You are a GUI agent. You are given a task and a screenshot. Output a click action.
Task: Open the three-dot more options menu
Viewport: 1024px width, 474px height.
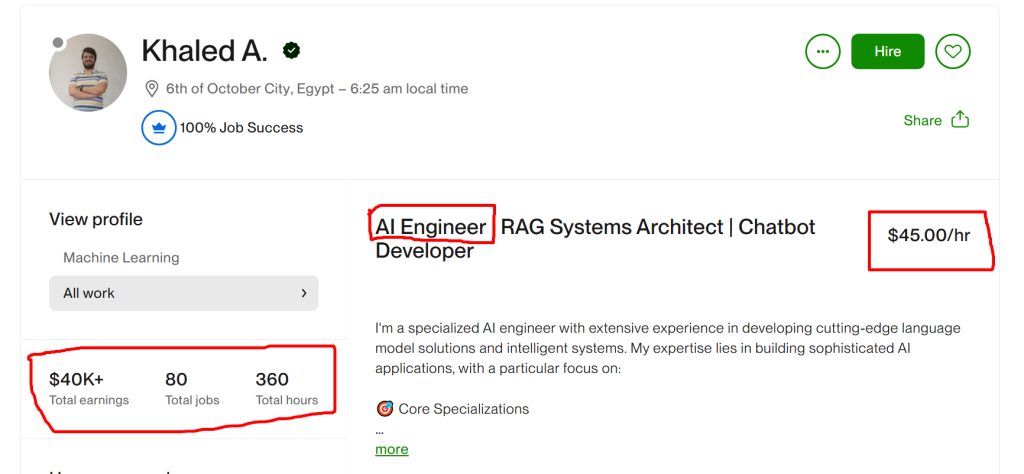click(822, 51)
